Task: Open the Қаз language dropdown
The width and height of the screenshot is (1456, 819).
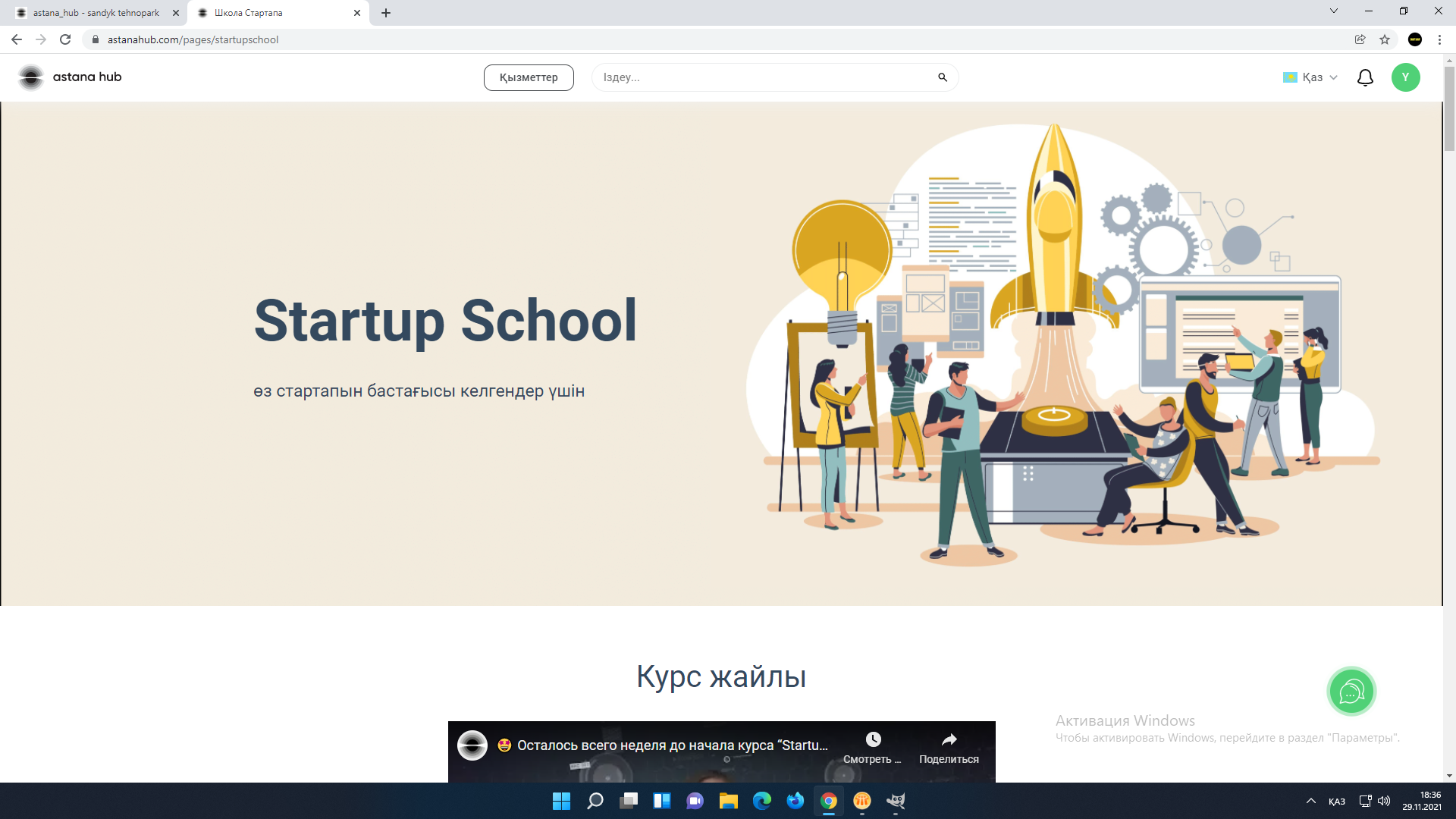Action: pos(1310,77)
